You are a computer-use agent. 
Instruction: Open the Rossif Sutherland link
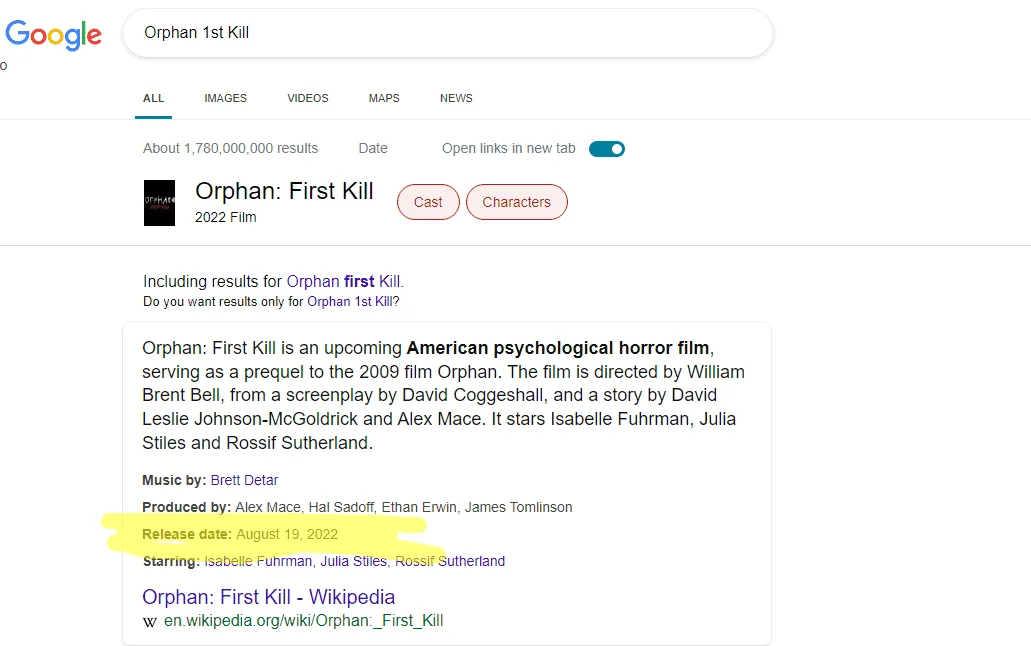pos(450,561)
